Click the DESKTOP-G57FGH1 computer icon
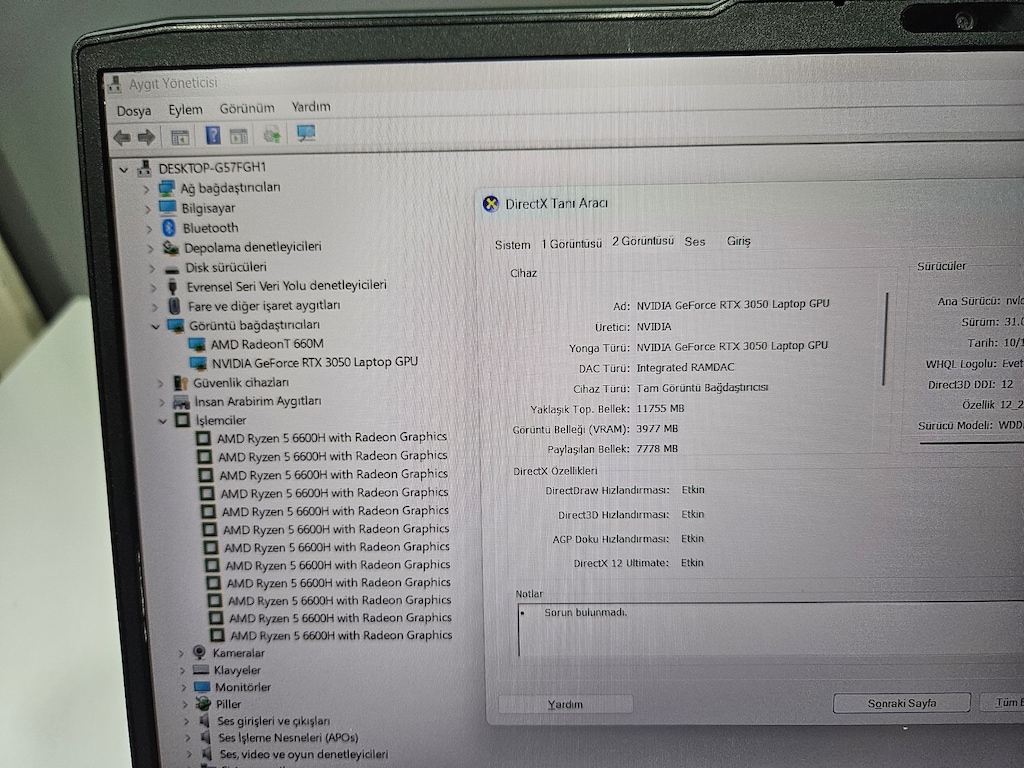 click(x=145, y=168)
